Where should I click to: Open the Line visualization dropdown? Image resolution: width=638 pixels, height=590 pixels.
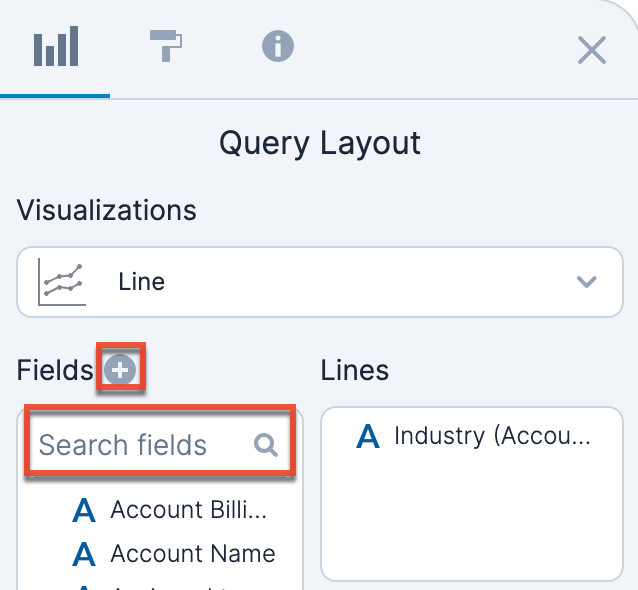[319, 282]
